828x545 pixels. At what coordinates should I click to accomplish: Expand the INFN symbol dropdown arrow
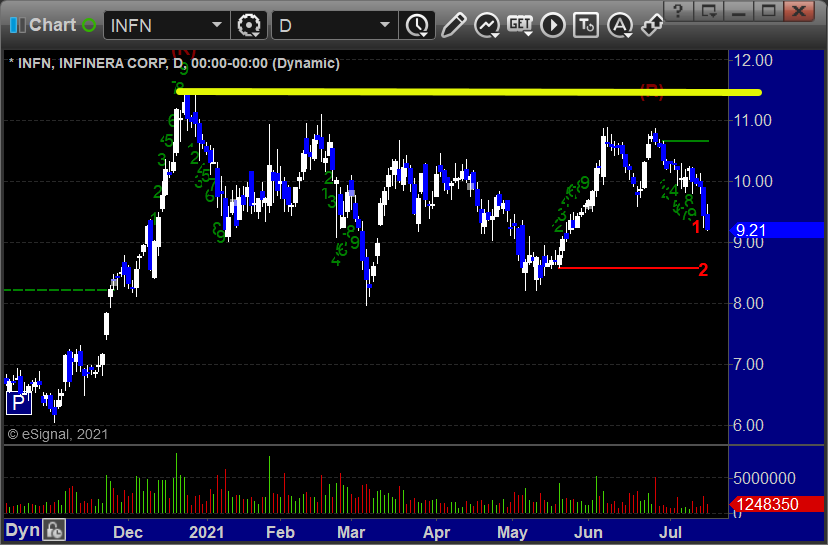point(217,25)
